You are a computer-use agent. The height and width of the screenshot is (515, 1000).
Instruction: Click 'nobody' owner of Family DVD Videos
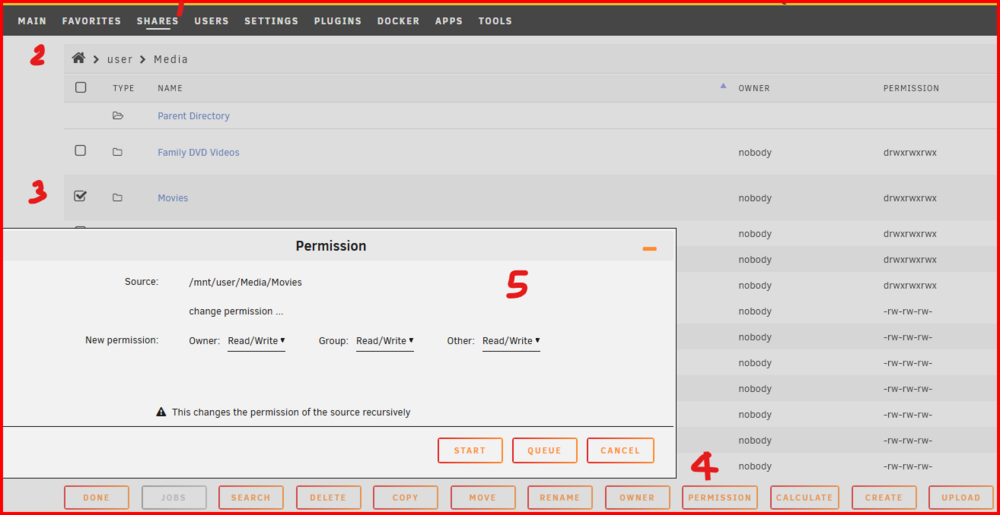755,152
